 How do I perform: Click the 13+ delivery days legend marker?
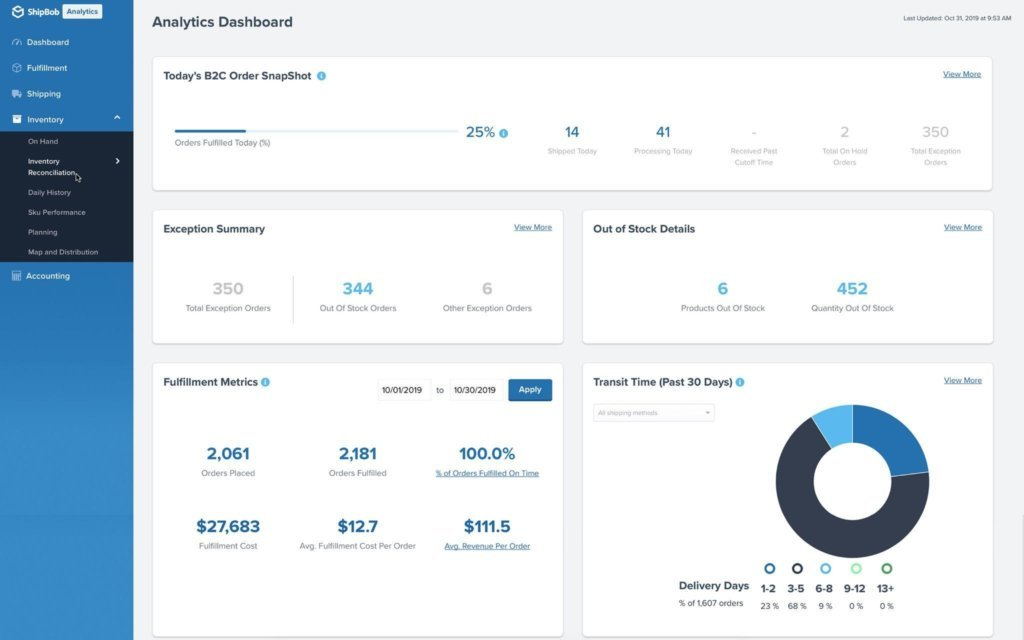tap(884, 568)
